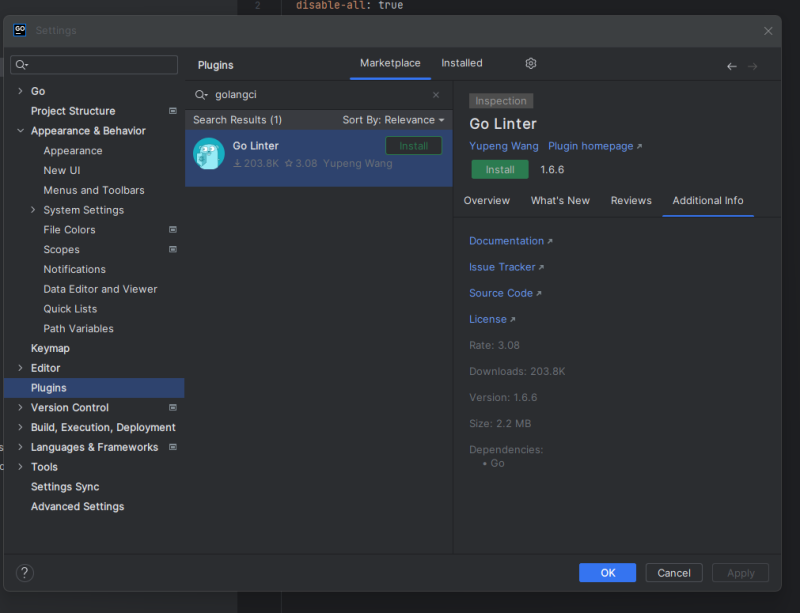Image resolution: width=800 pixels, height=613 pixels.
Task: Click the File Colors project-level icon
Action: (173, 230)
